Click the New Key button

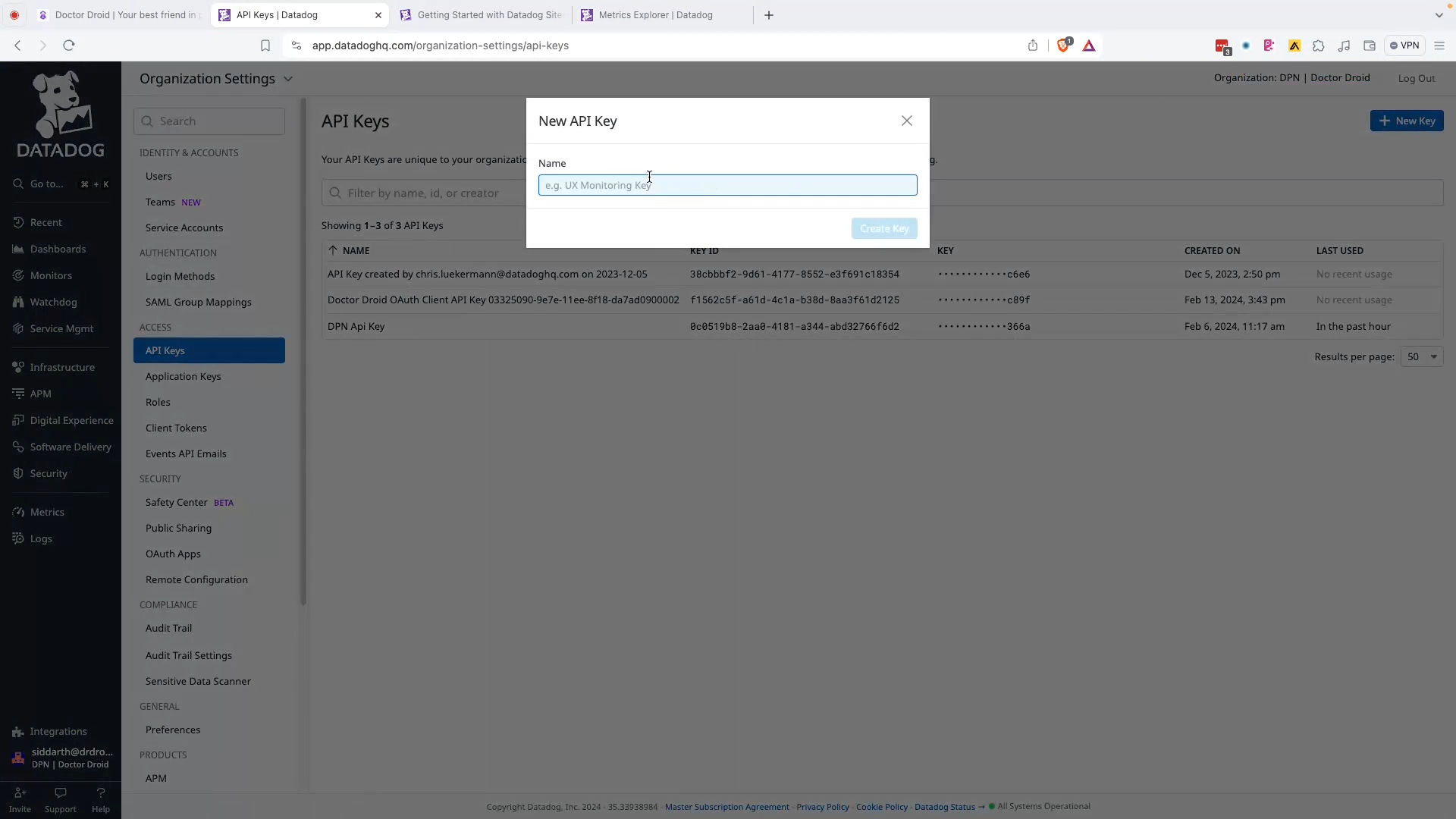coord(1406,121)
